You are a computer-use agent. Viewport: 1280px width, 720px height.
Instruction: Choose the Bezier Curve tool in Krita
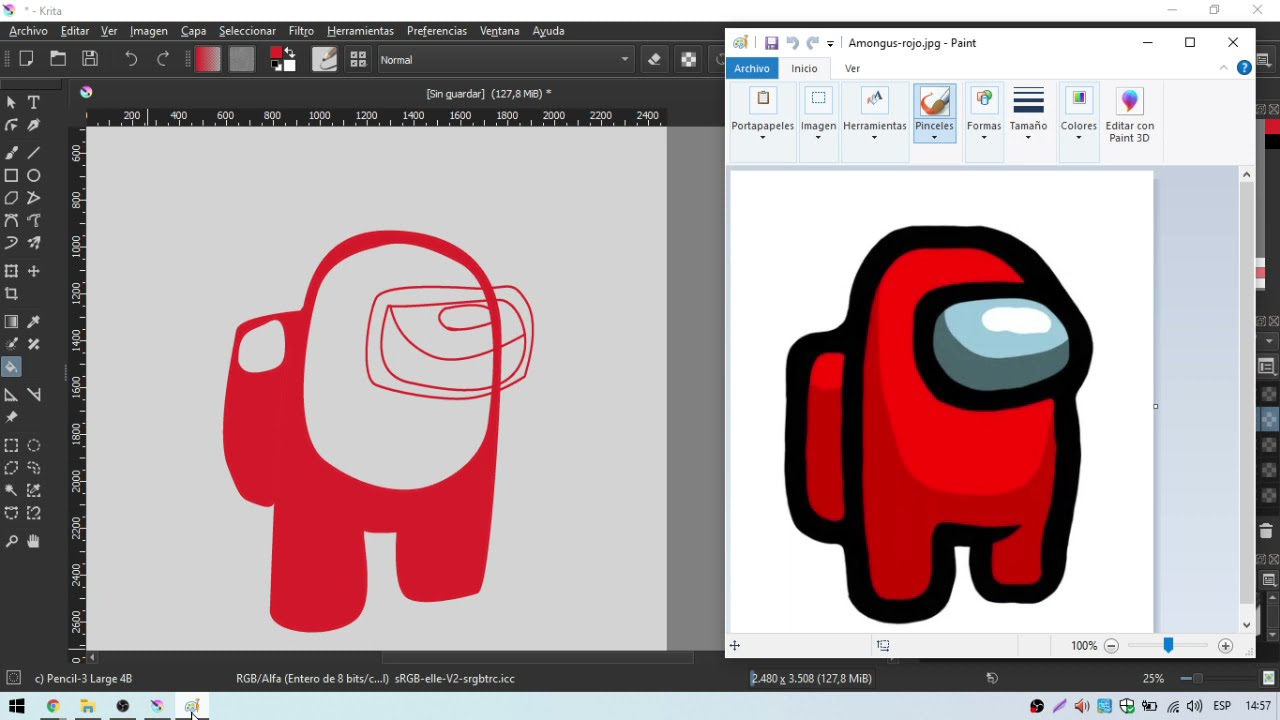point(11,220)
